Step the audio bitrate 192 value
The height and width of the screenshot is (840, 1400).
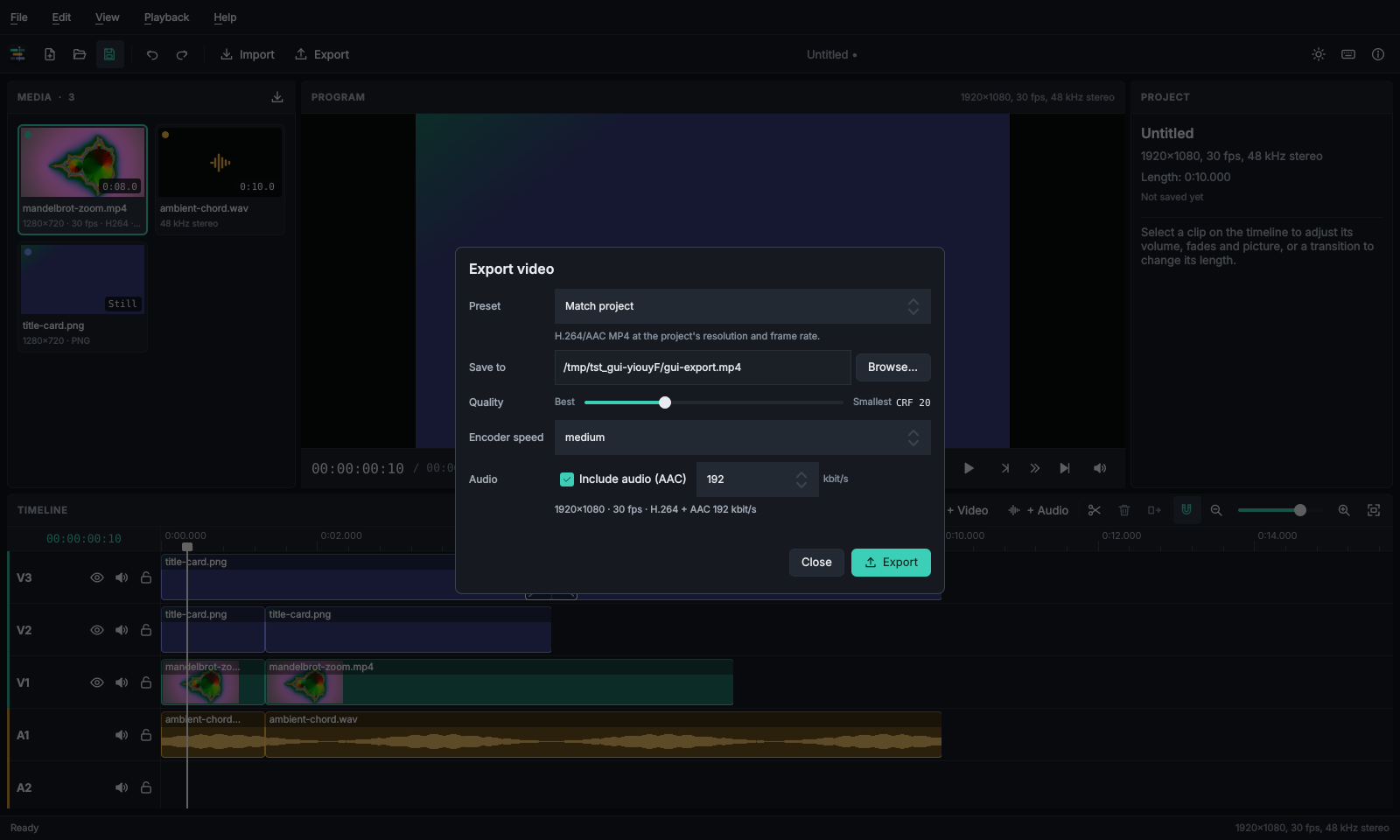(x=801, y=479)
